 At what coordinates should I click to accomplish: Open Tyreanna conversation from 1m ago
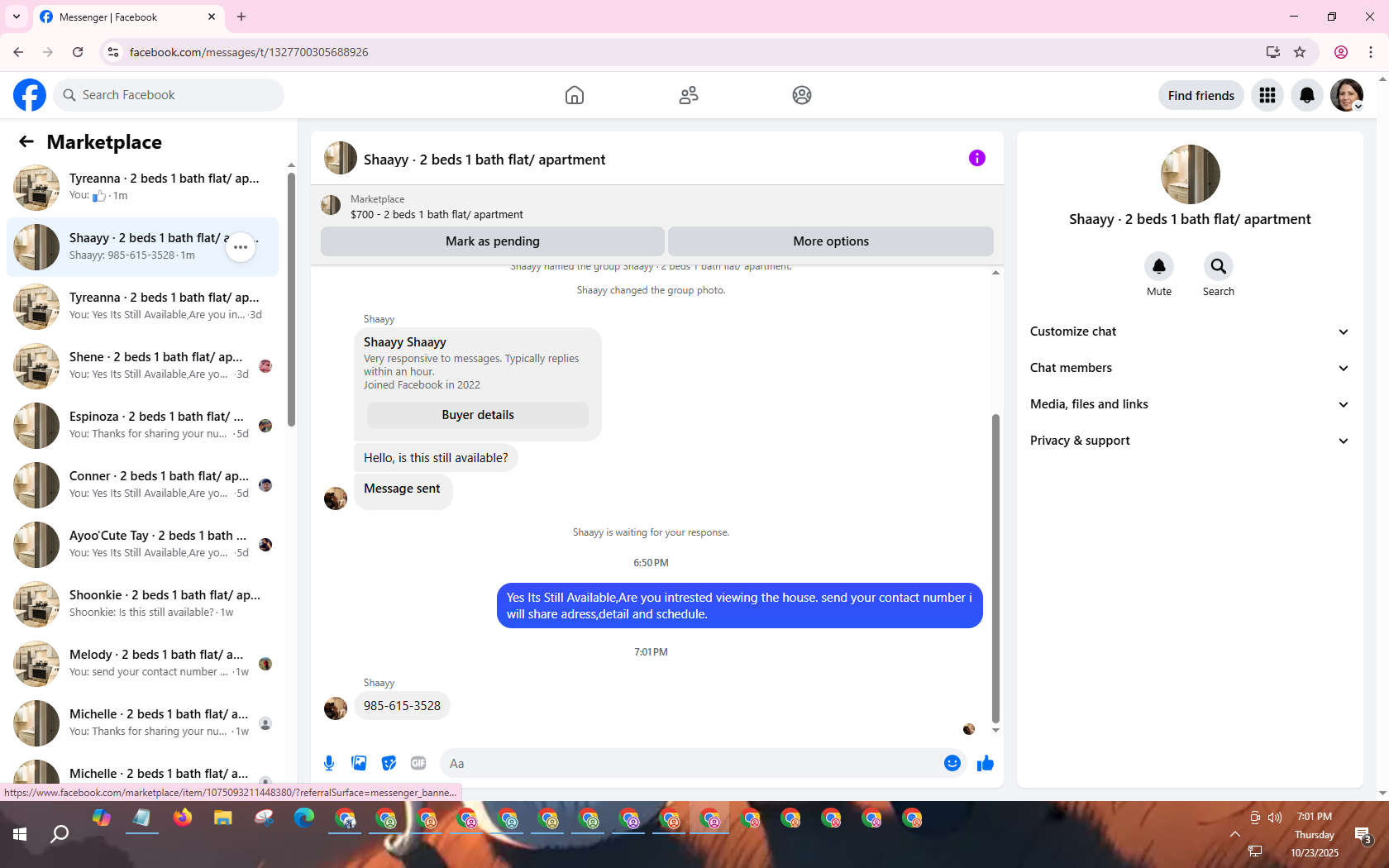tap(142, 188)
